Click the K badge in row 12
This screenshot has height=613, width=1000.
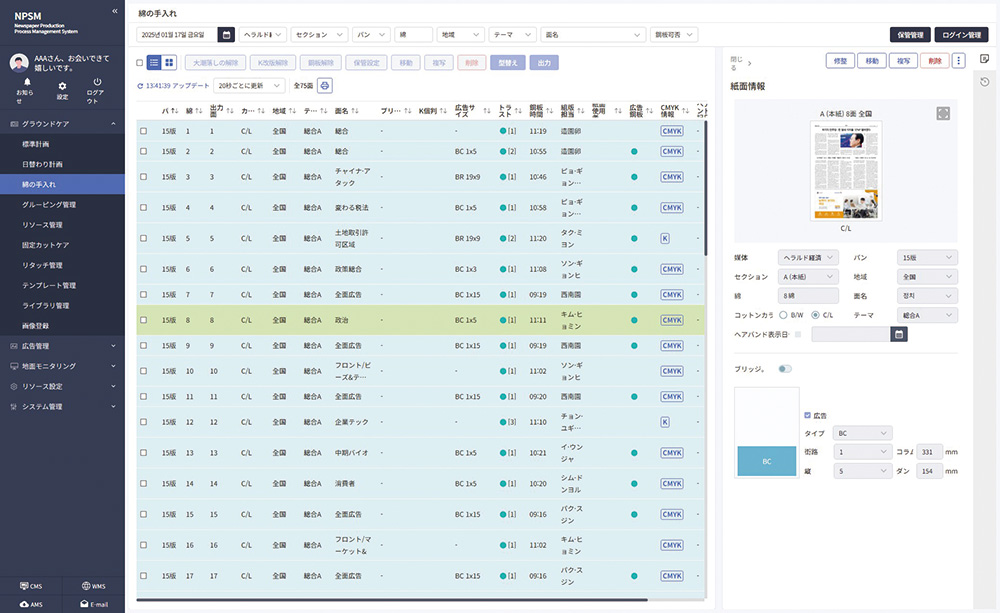coord(665,422)
